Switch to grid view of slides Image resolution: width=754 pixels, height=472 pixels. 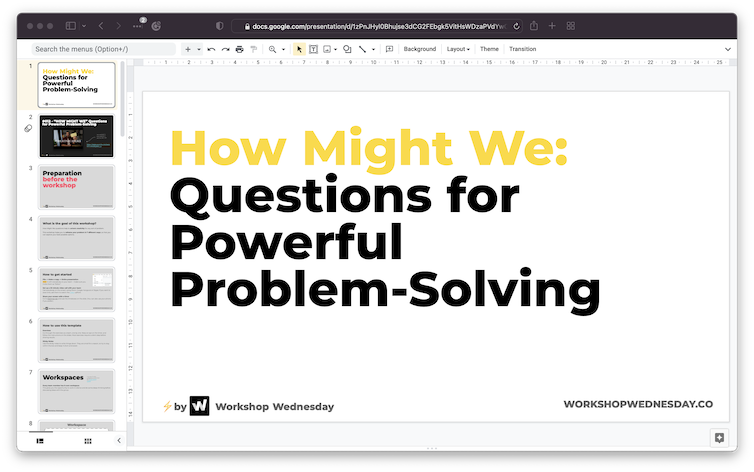click(x=88, y=440)
